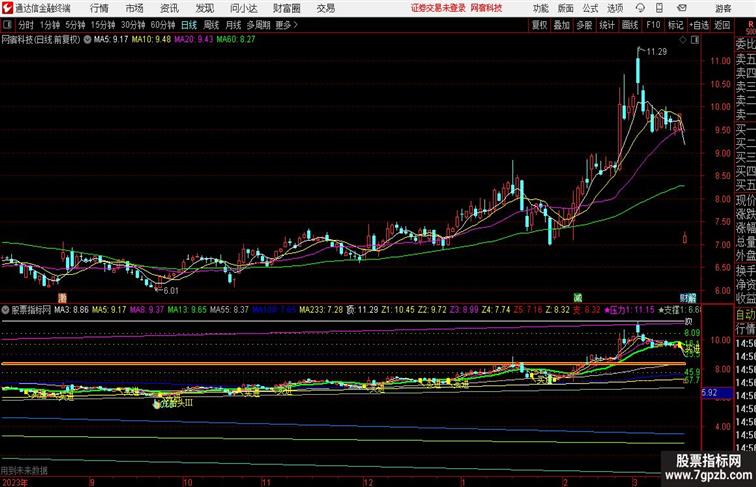This screenshot has width=756, height=487.
Task: Click the MA60: 8.27 indicator value
Action: pyautogui.click(x=236, y=40)
